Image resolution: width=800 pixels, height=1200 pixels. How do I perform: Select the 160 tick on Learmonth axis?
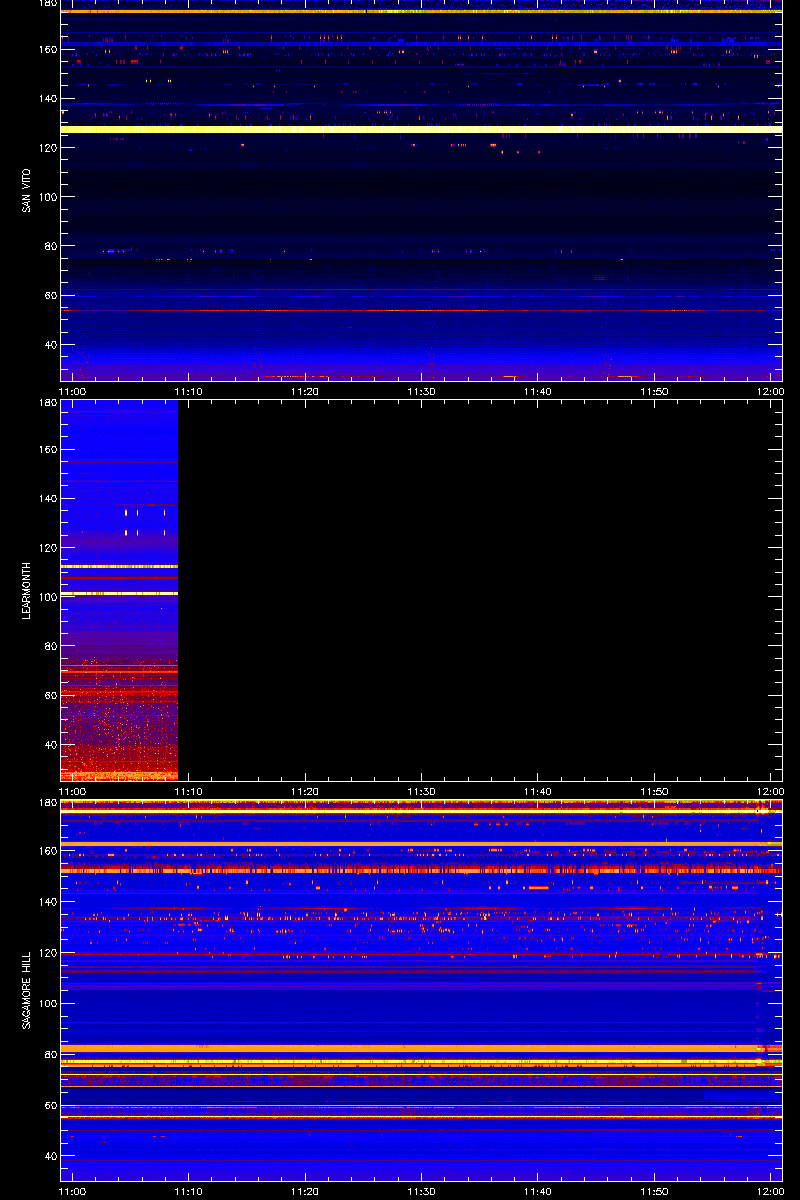(x=46, y=449)
